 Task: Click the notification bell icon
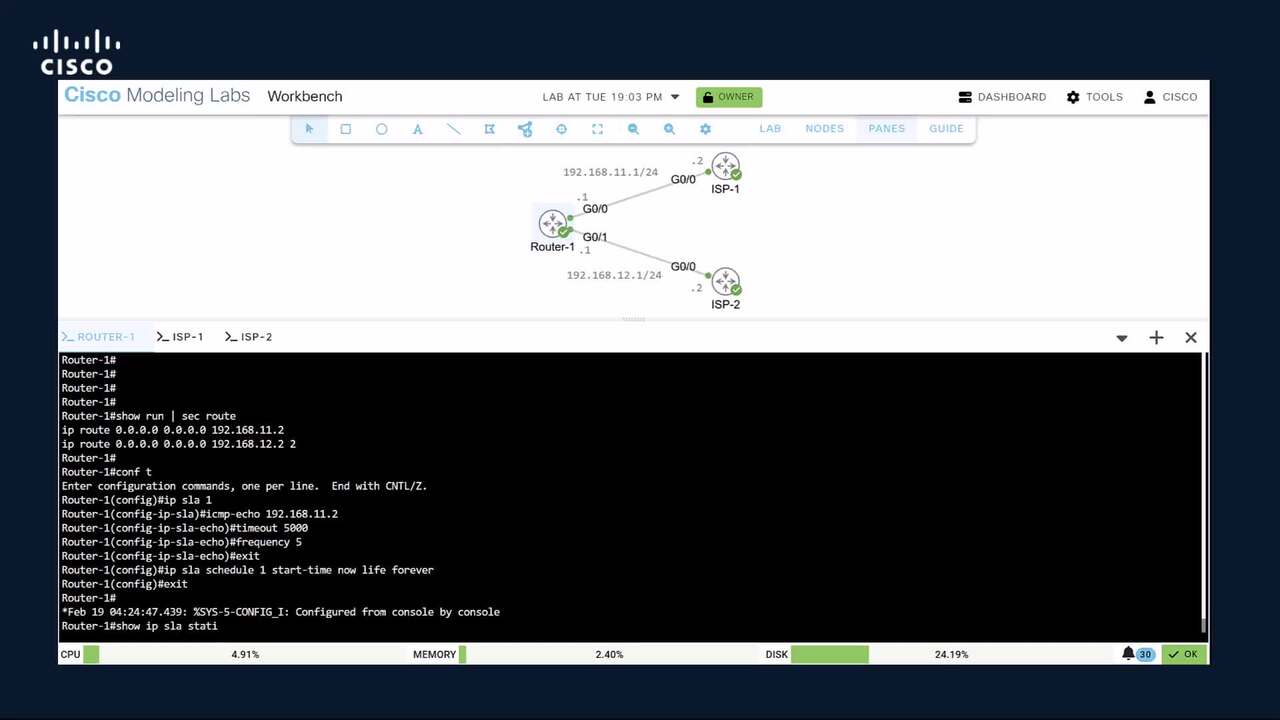[1128, 654]
